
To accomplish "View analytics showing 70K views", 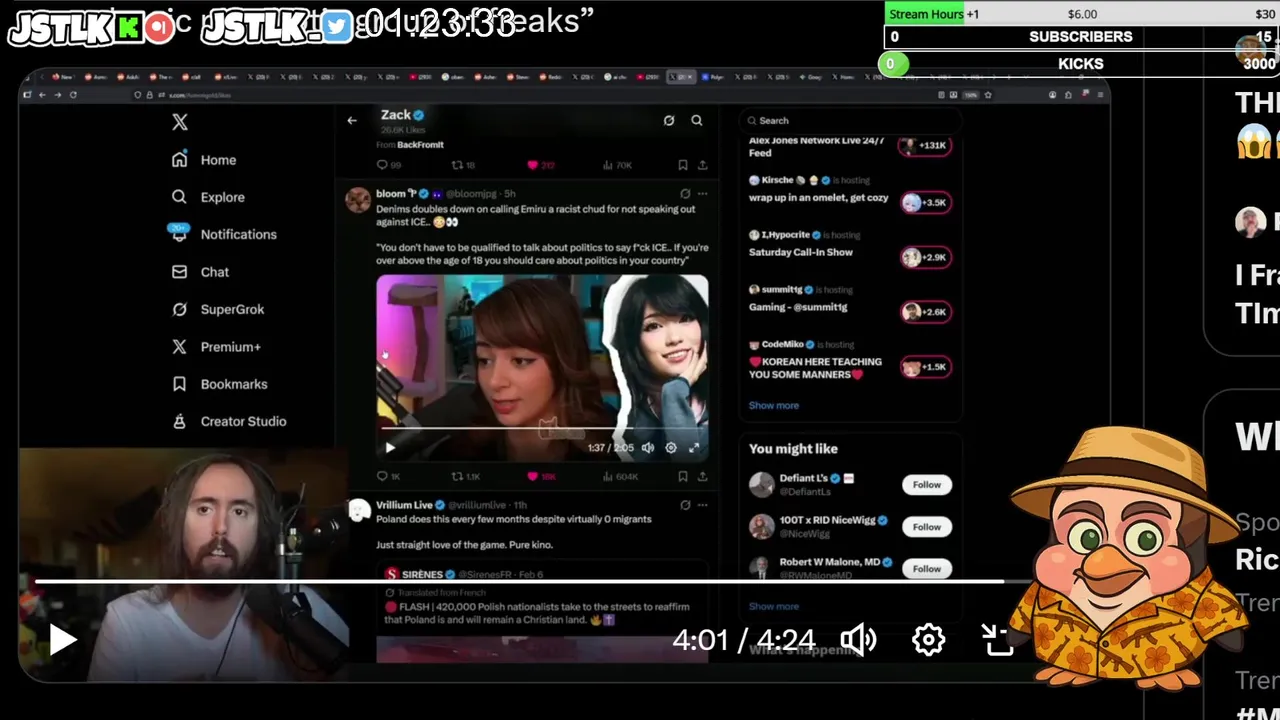I will 617,165.
